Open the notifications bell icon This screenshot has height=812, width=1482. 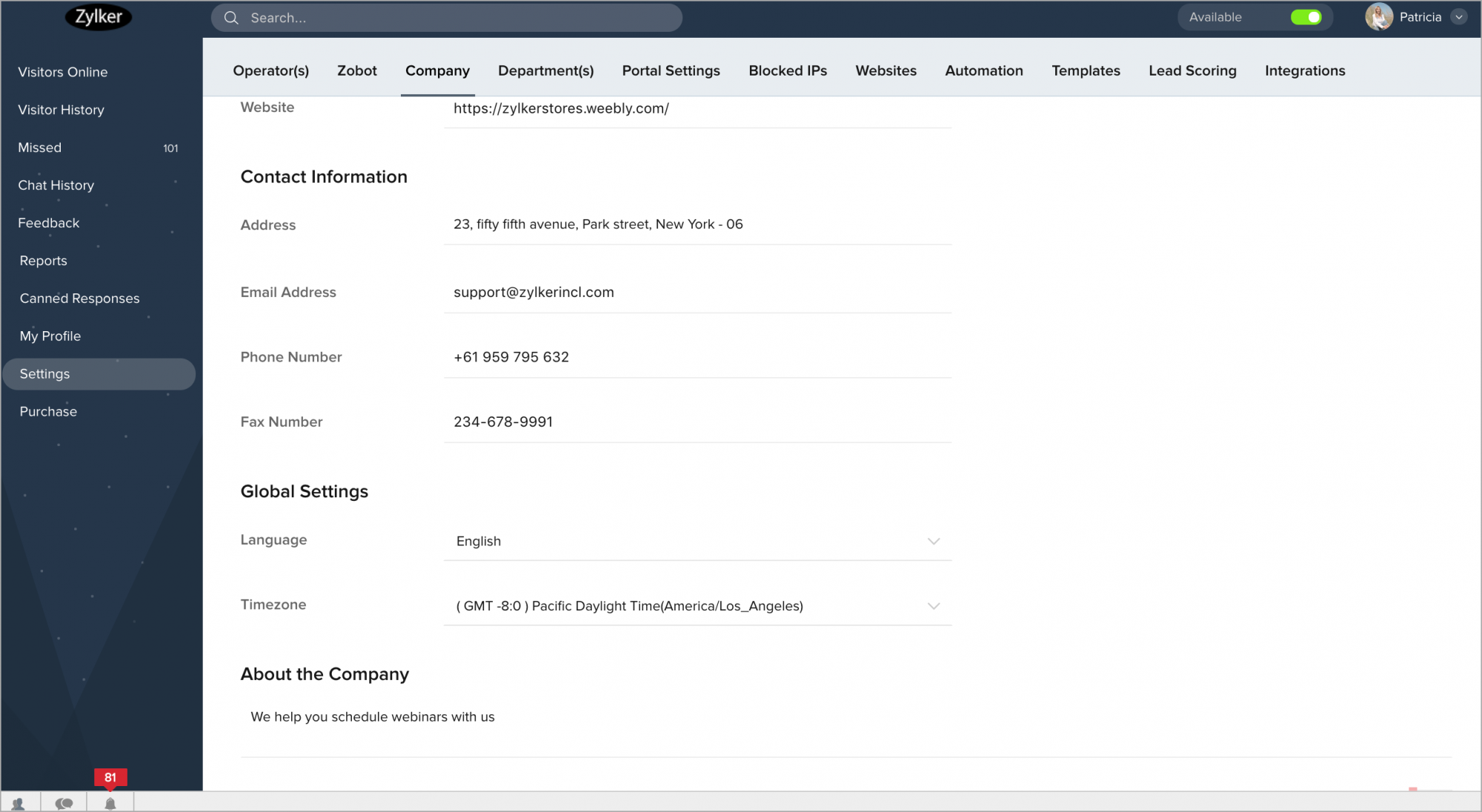pos(110,803)
